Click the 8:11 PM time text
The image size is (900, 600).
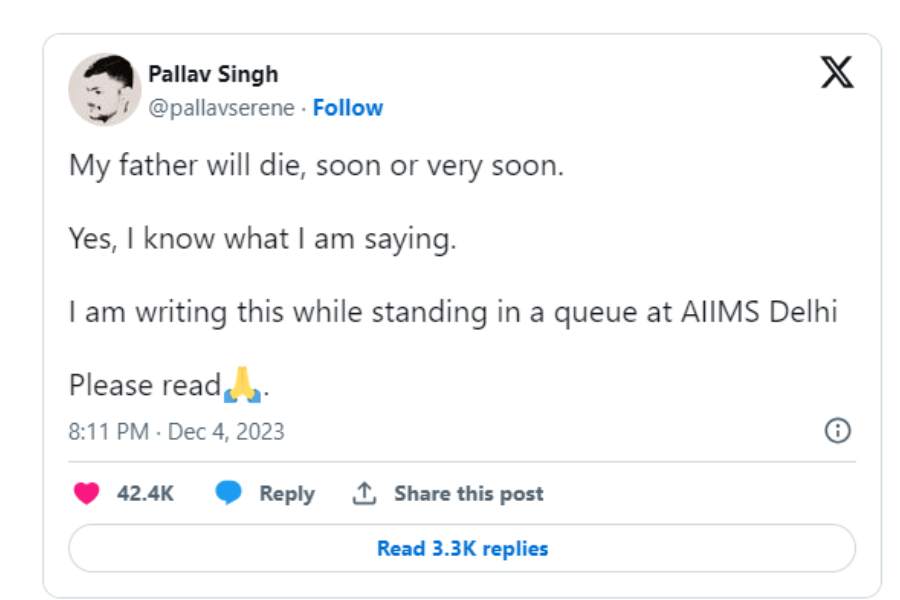pyautogui.click(x=109, y=432)
